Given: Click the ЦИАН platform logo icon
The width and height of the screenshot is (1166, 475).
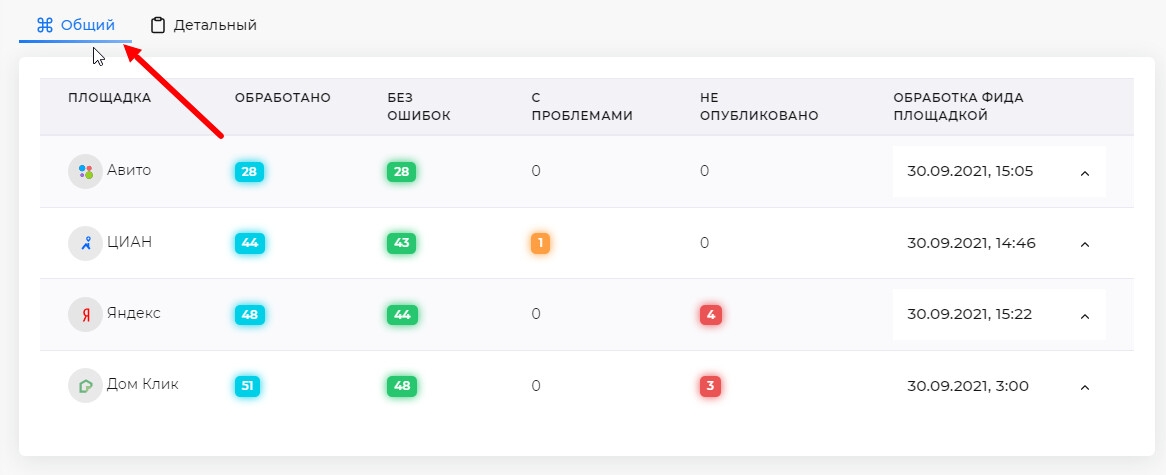Looking at the screenshot, I should coord(85,243).
